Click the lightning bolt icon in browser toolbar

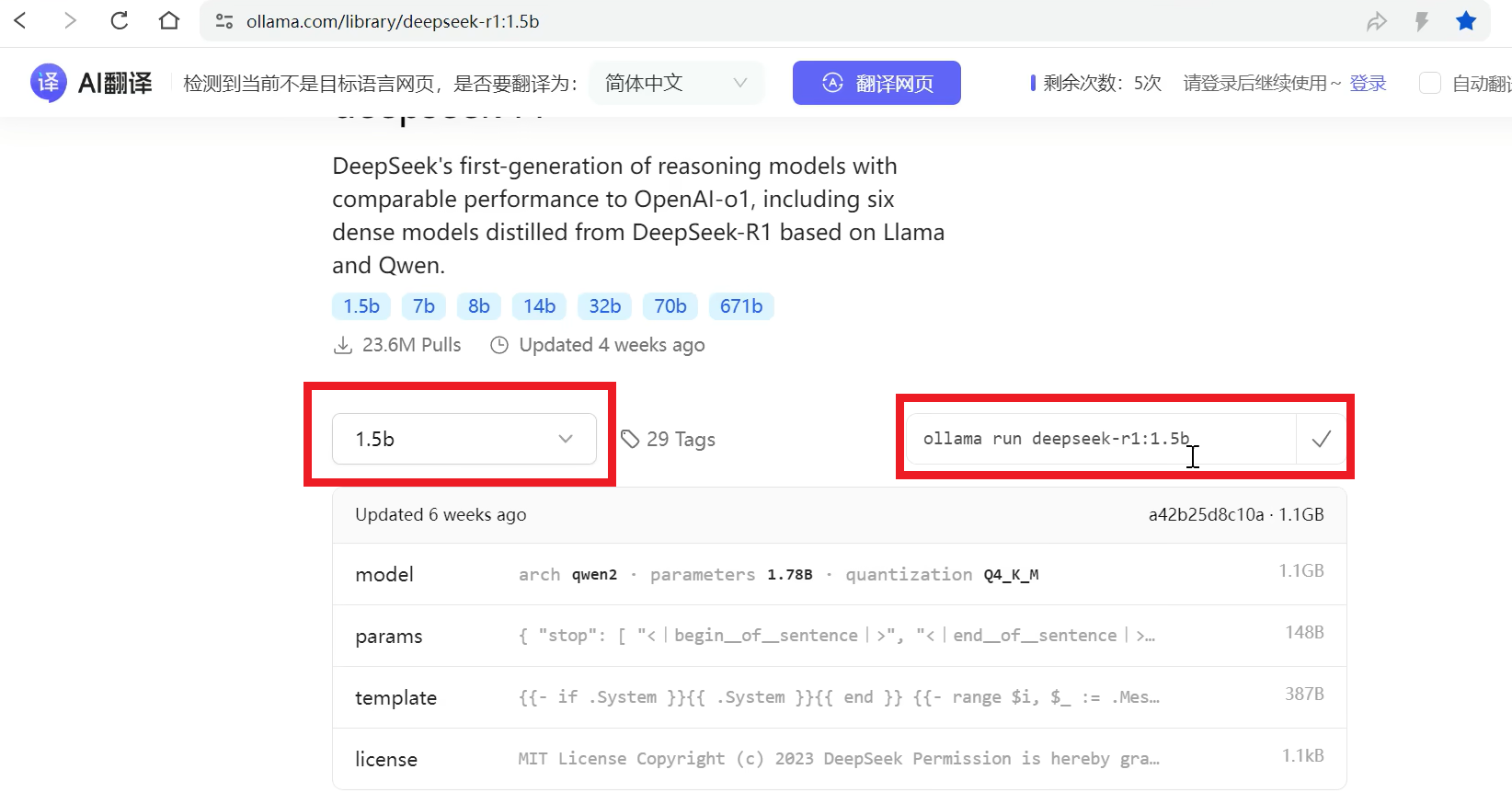coord(1422,21)
